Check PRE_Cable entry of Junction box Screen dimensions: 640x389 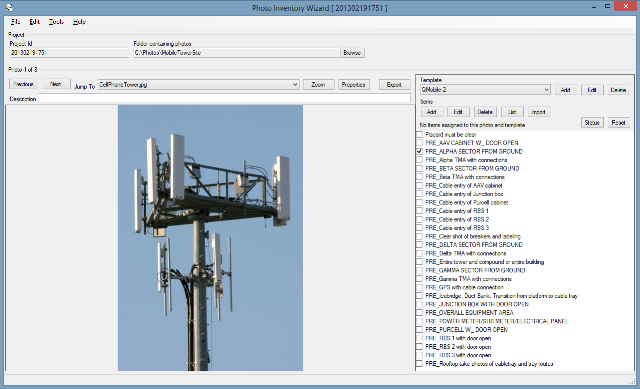click(420, 194)
